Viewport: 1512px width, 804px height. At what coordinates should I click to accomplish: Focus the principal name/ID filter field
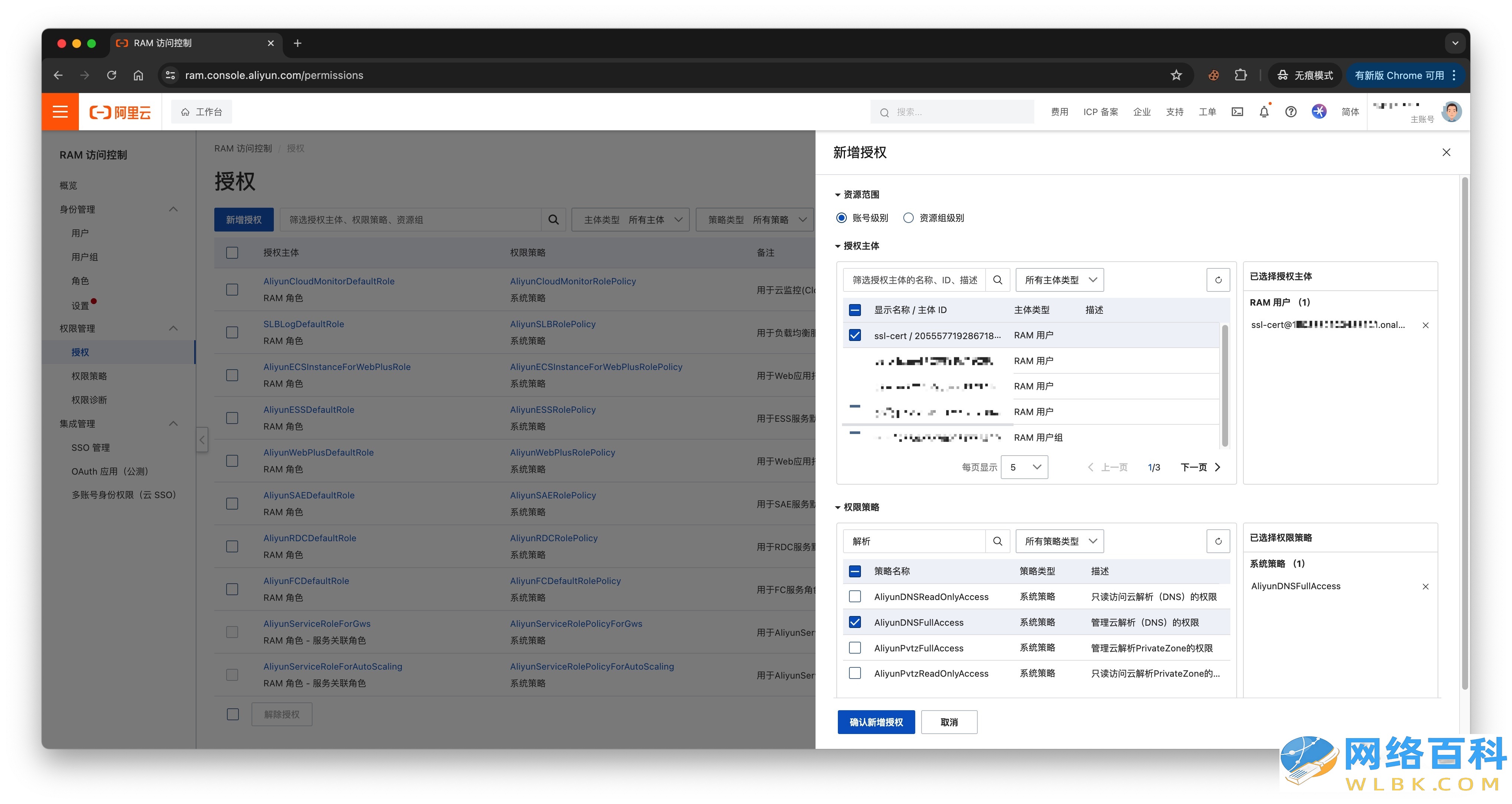pyautogui.click(x=914, y=280)
